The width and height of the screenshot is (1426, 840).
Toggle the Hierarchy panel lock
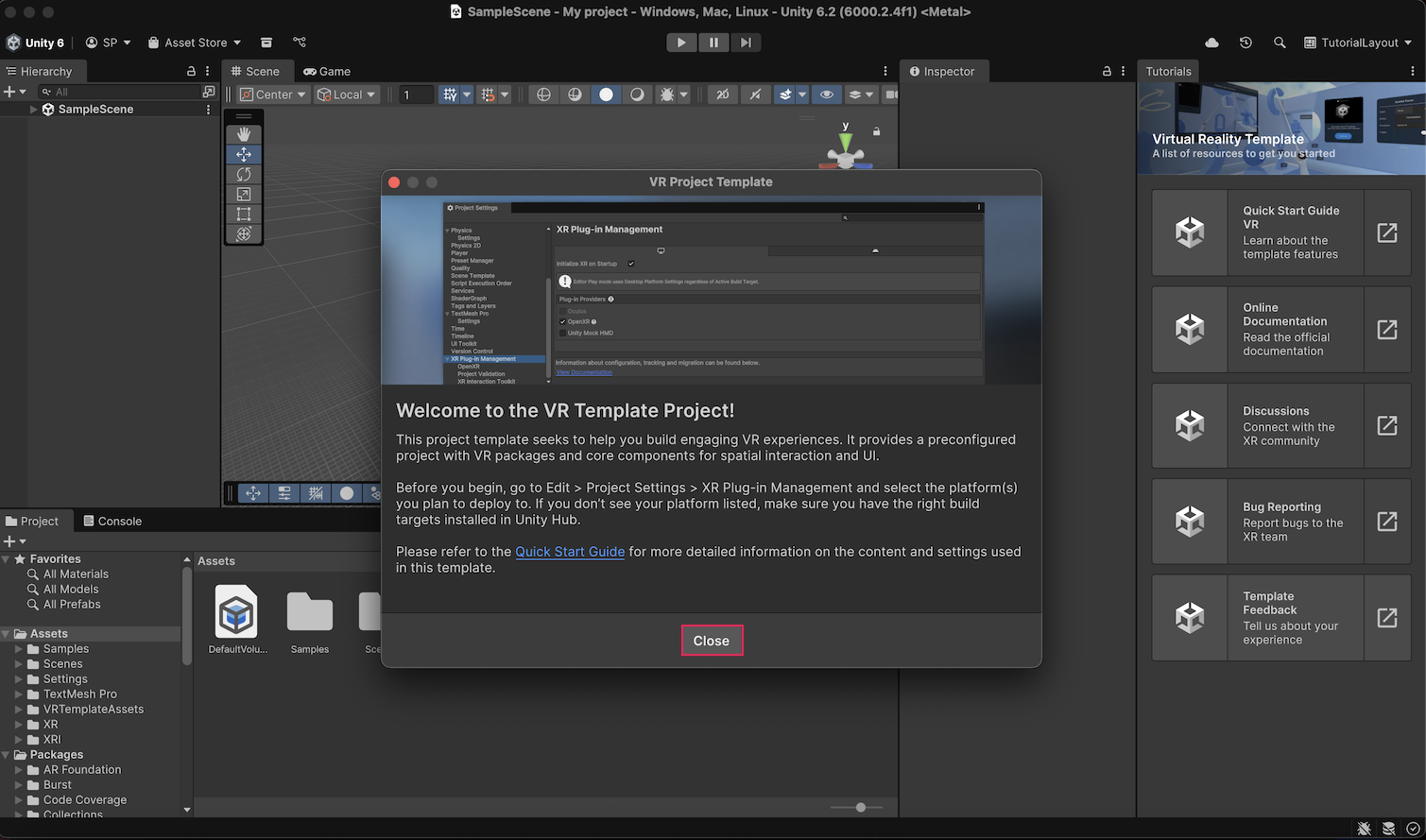[191, 71]
